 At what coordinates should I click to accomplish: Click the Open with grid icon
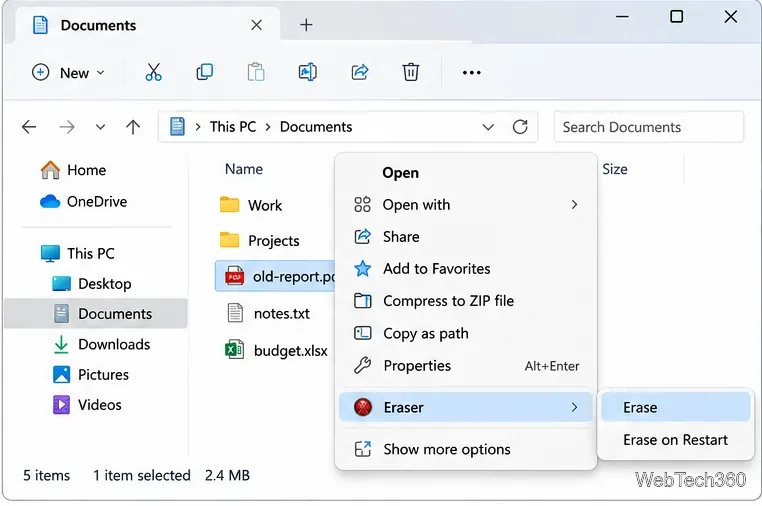click(363, 205)
